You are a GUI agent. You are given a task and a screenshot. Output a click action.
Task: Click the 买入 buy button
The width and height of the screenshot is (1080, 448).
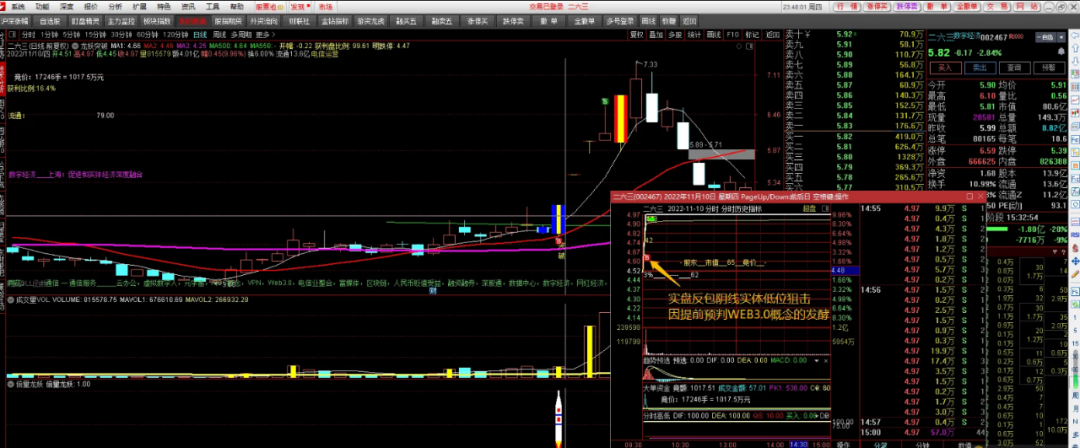click(946, 68)
